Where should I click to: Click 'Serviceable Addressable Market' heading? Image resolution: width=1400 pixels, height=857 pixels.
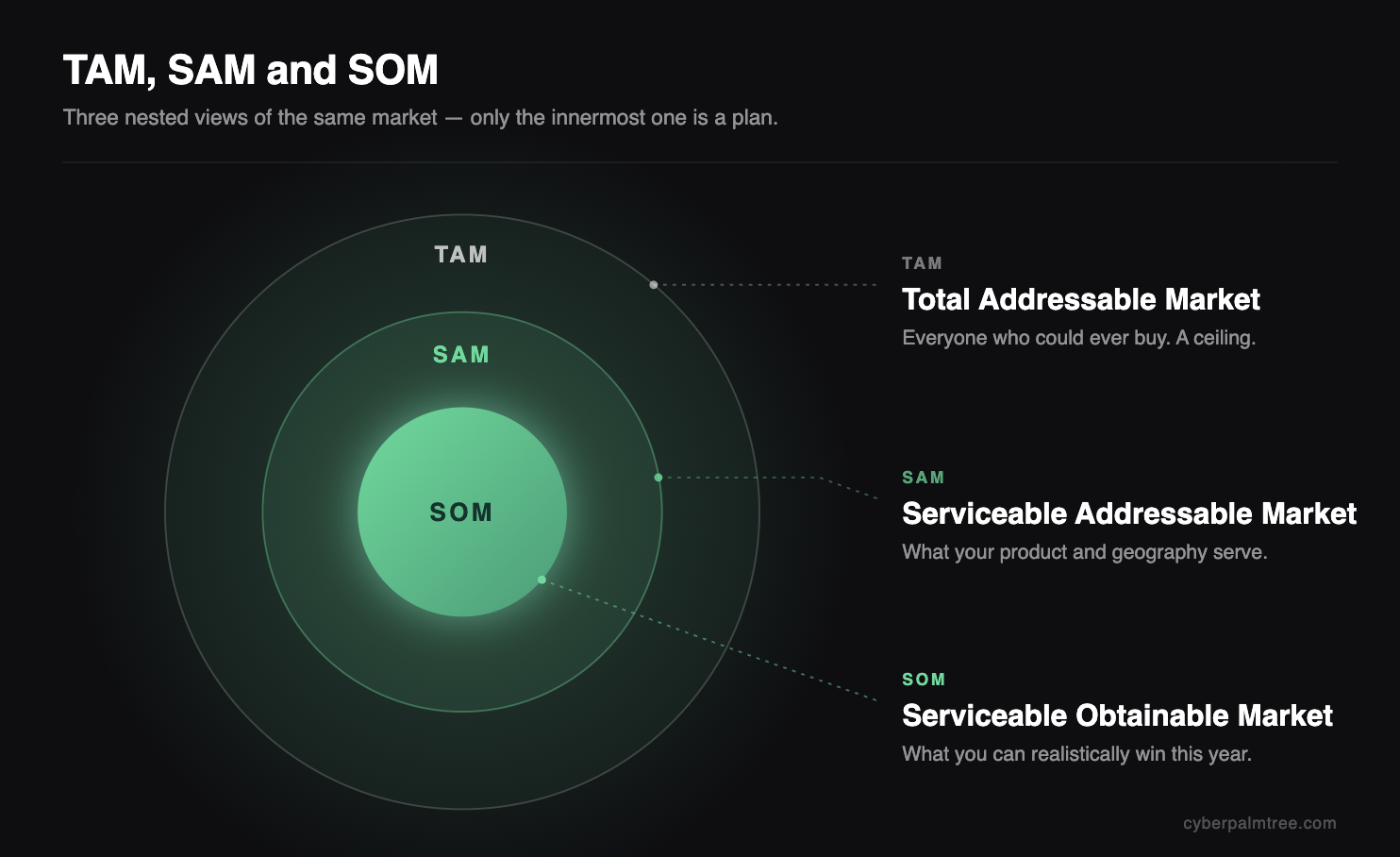pos(1129,513)
